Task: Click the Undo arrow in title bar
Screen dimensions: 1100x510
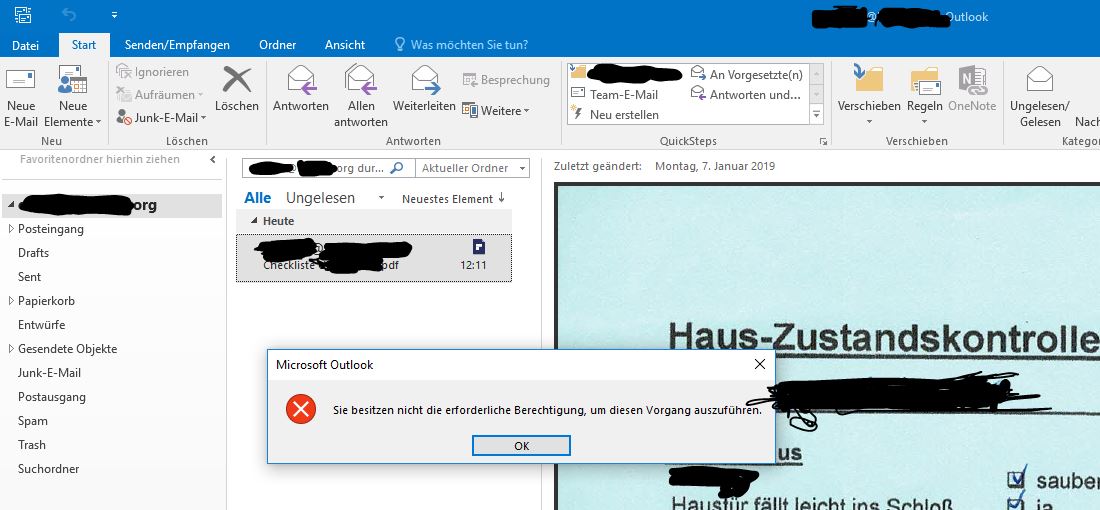Action: pos(69,15)
